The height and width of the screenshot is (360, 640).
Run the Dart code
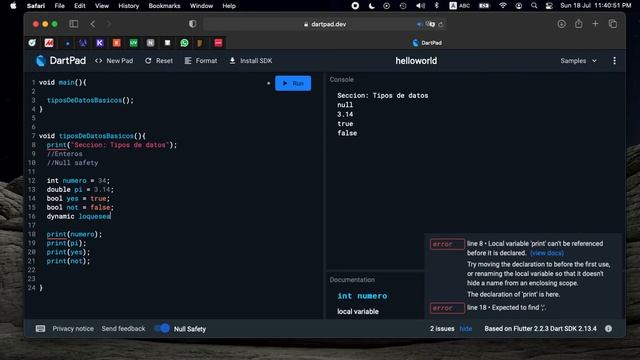coord(293,83)
